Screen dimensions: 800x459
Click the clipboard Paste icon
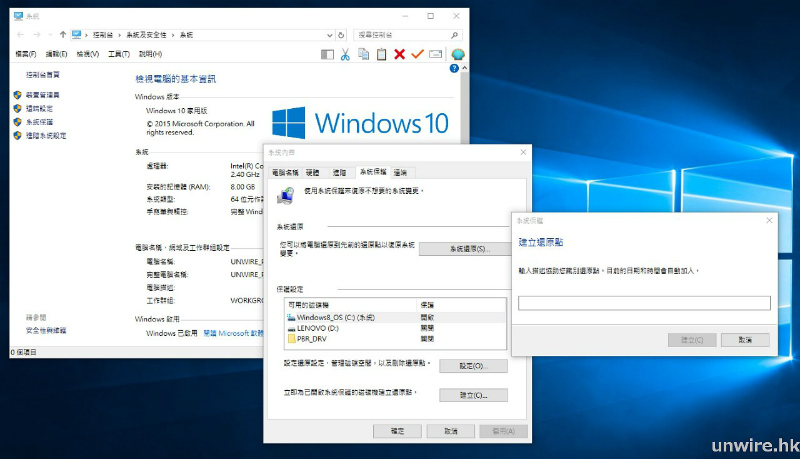pos(381,54)
